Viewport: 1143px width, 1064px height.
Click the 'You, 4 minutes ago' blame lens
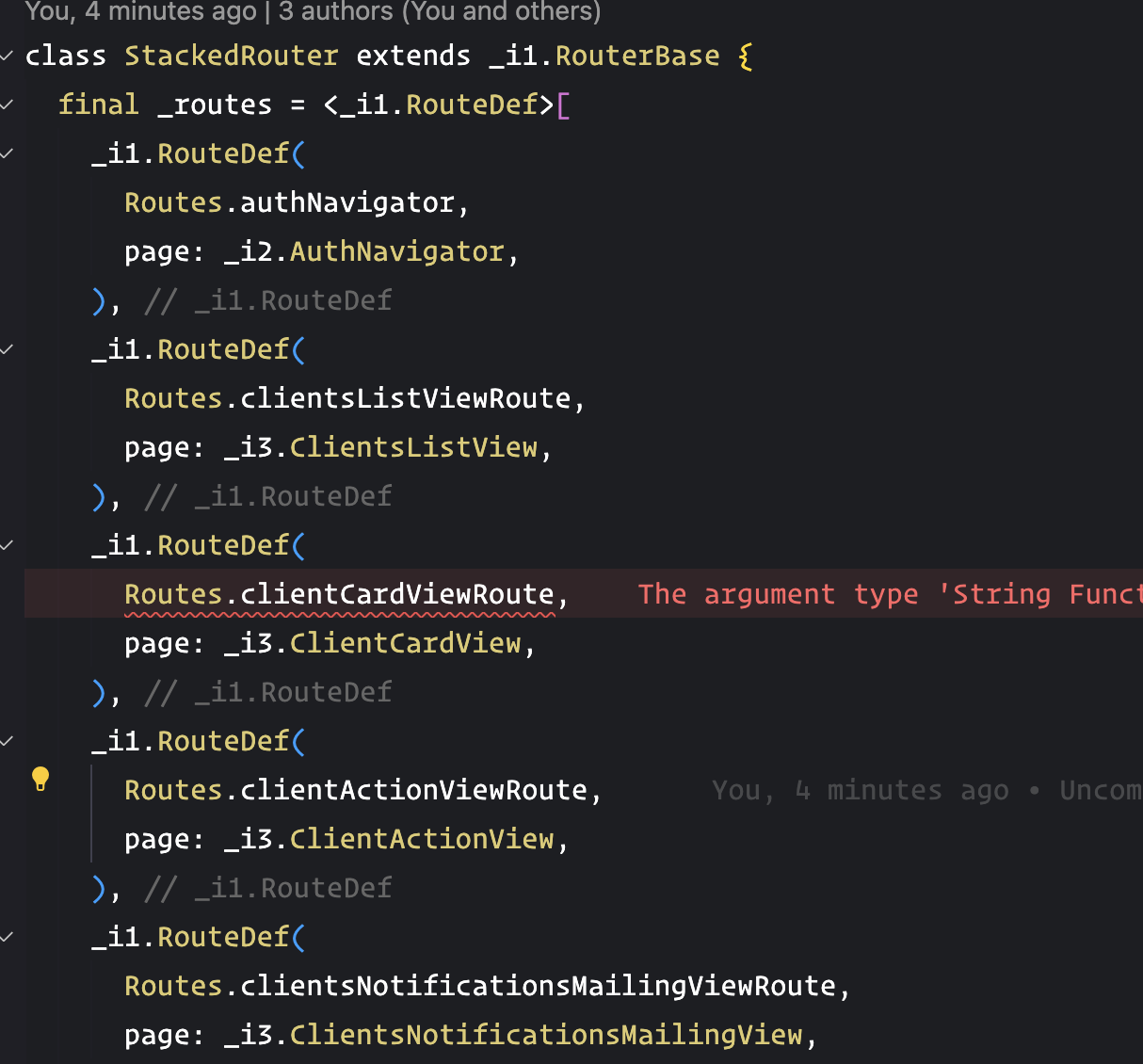tap(140, 11)
